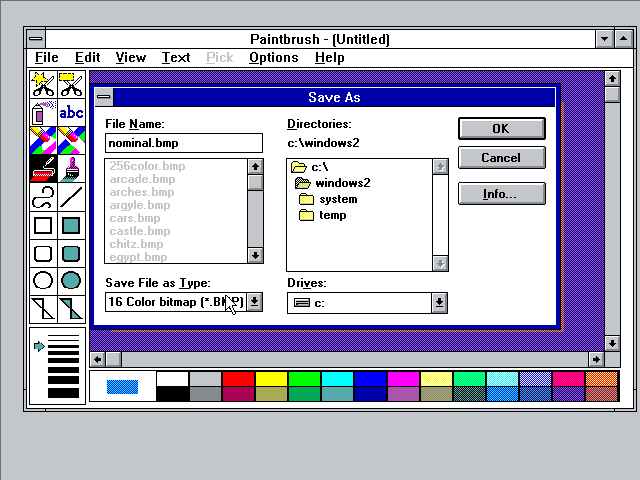Click the Info... button
This screenshot has height=480, width=640.
click(x=502, y=193)
